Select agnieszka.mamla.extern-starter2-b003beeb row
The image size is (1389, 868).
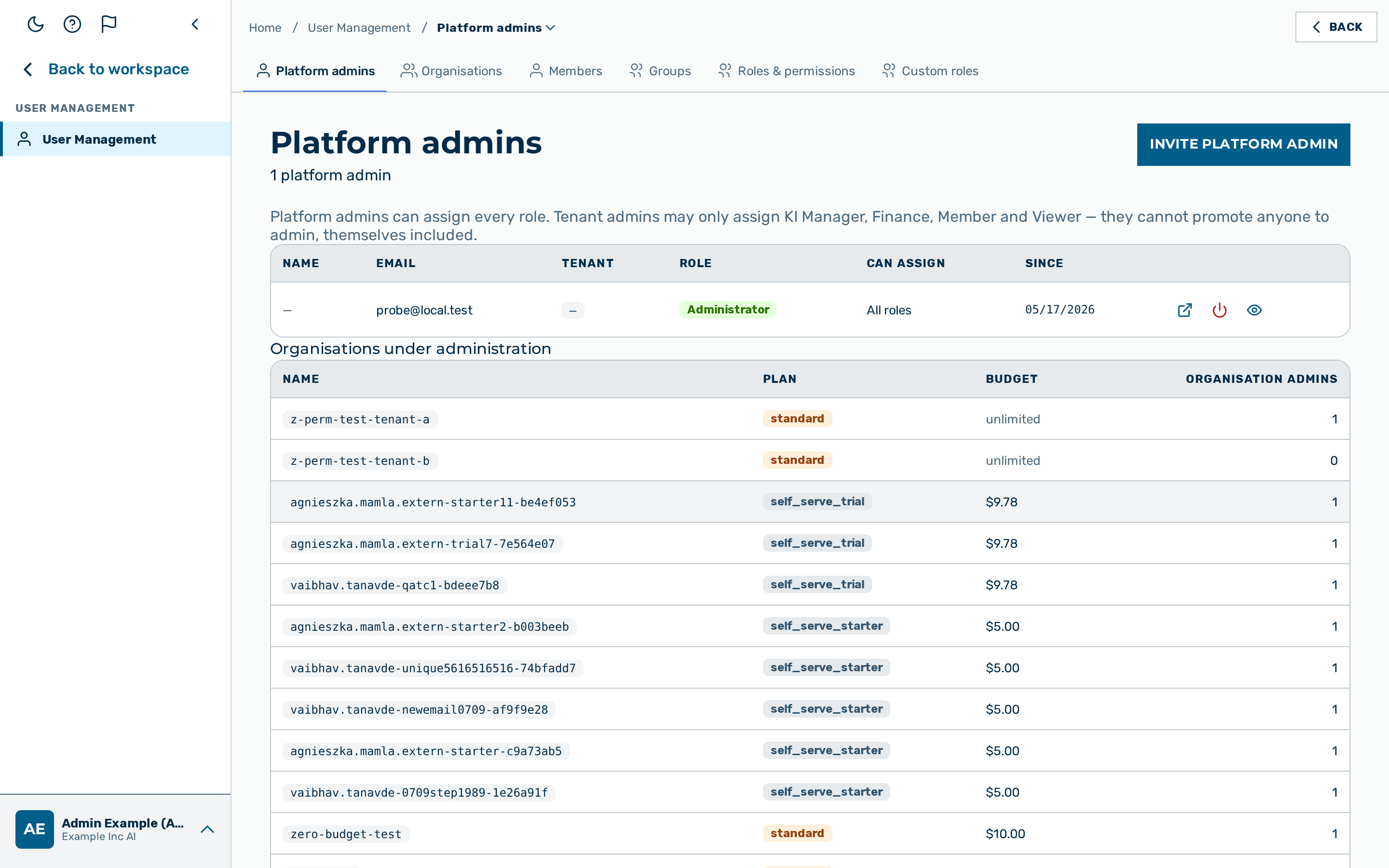[810, 626]
